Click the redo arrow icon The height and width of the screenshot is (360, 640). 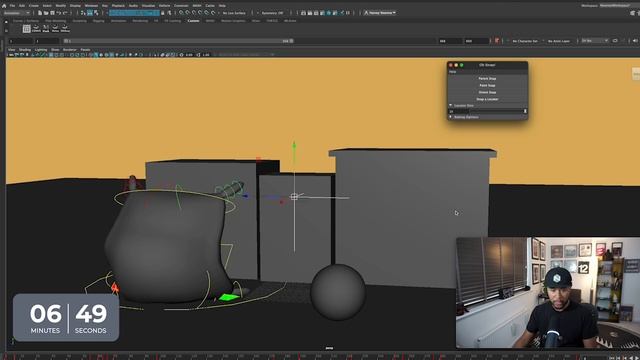point(65,13)
